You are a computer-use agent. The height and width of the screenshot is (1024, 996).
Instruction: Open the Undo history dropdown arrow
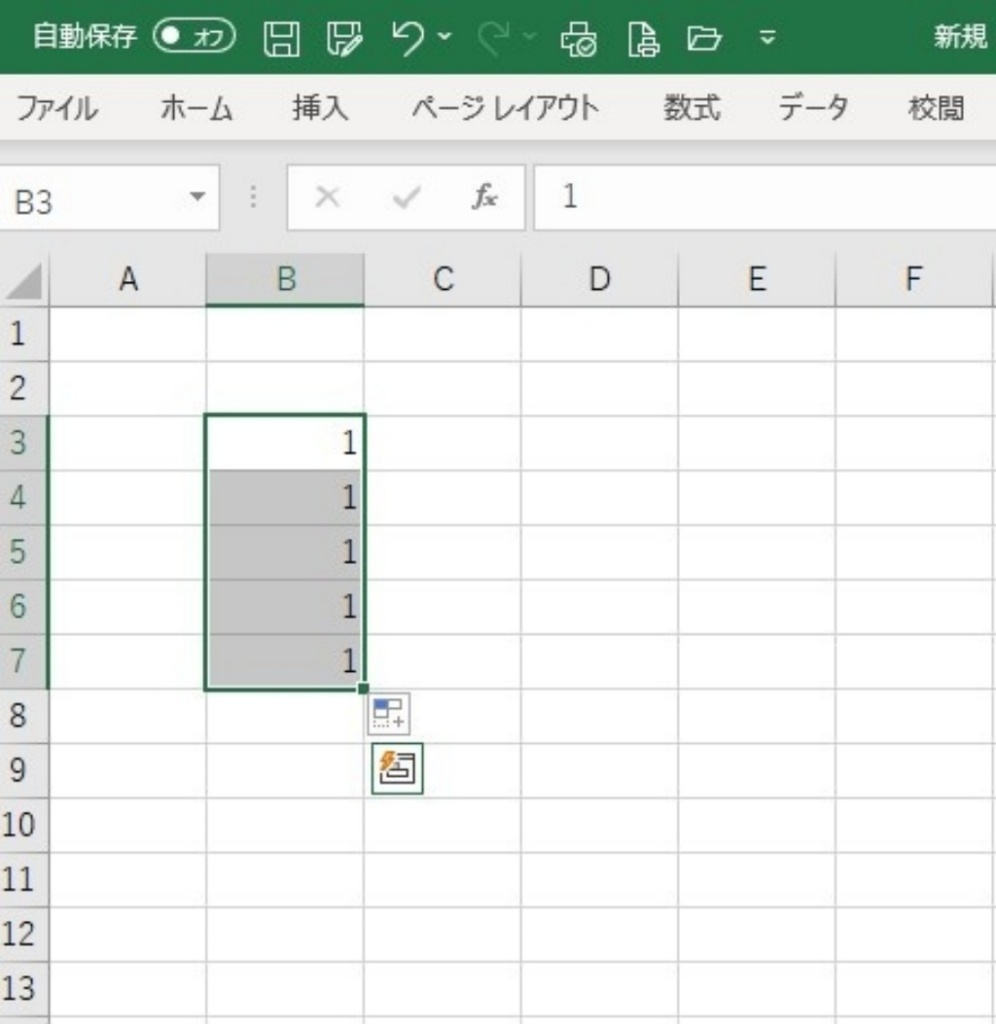tap(445, 37)
